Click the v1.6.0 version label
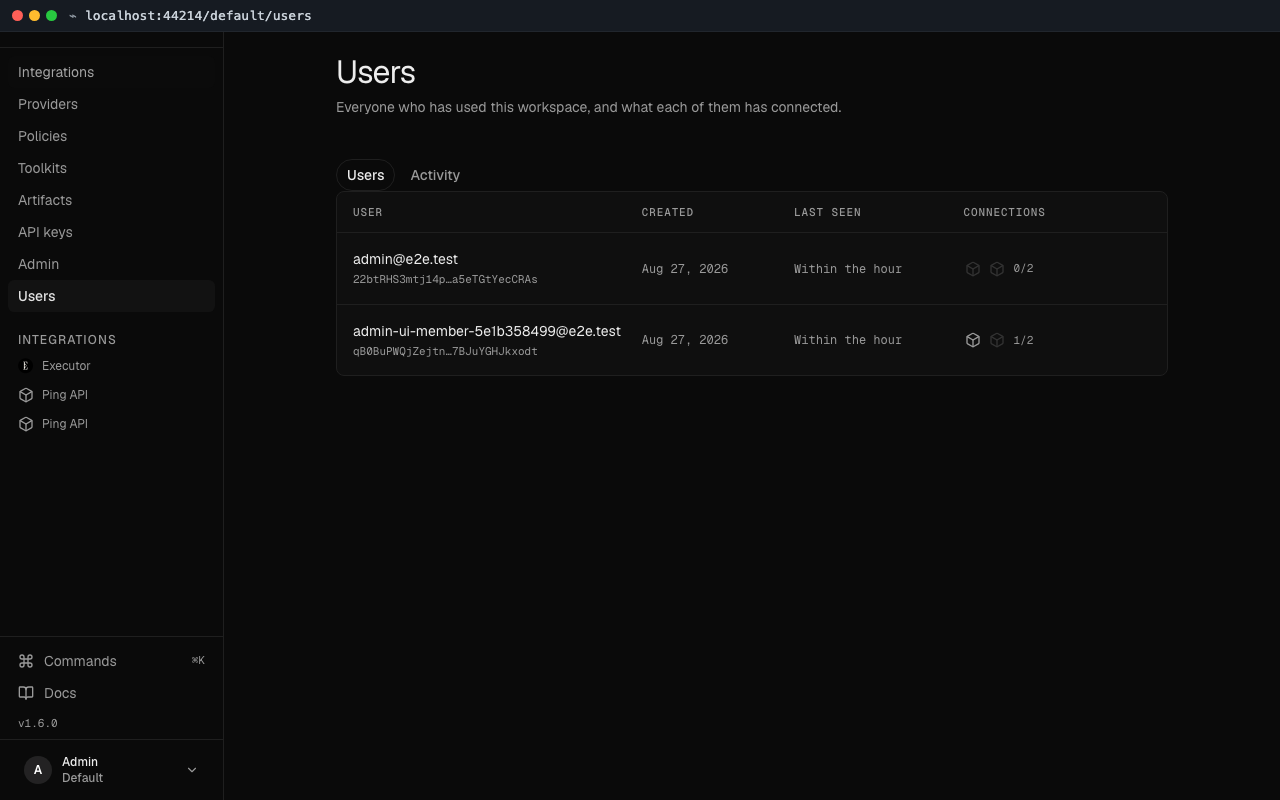 pyautogui.click(x=38, y=723)
